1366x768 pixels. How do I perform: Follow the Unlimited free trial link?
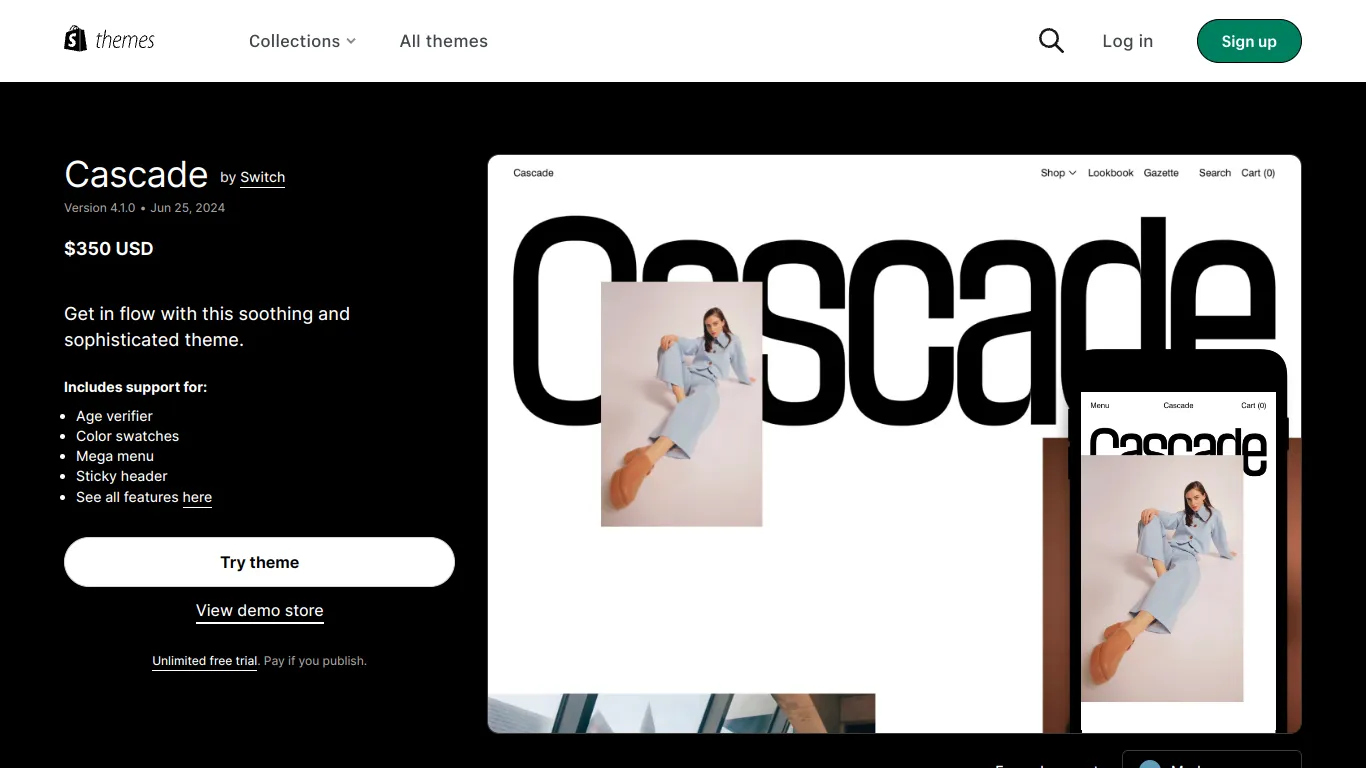pos(205,661)
